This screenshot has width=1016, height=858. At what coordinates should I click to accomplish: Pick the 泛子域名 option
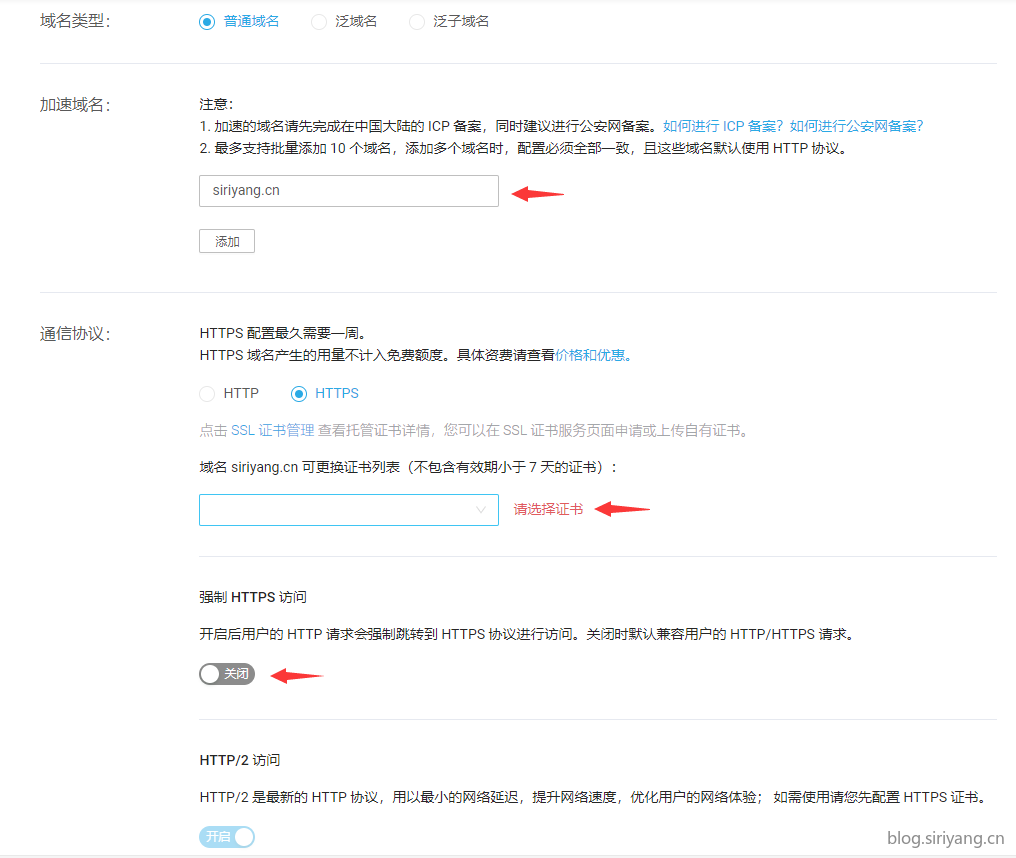point(417,21)
